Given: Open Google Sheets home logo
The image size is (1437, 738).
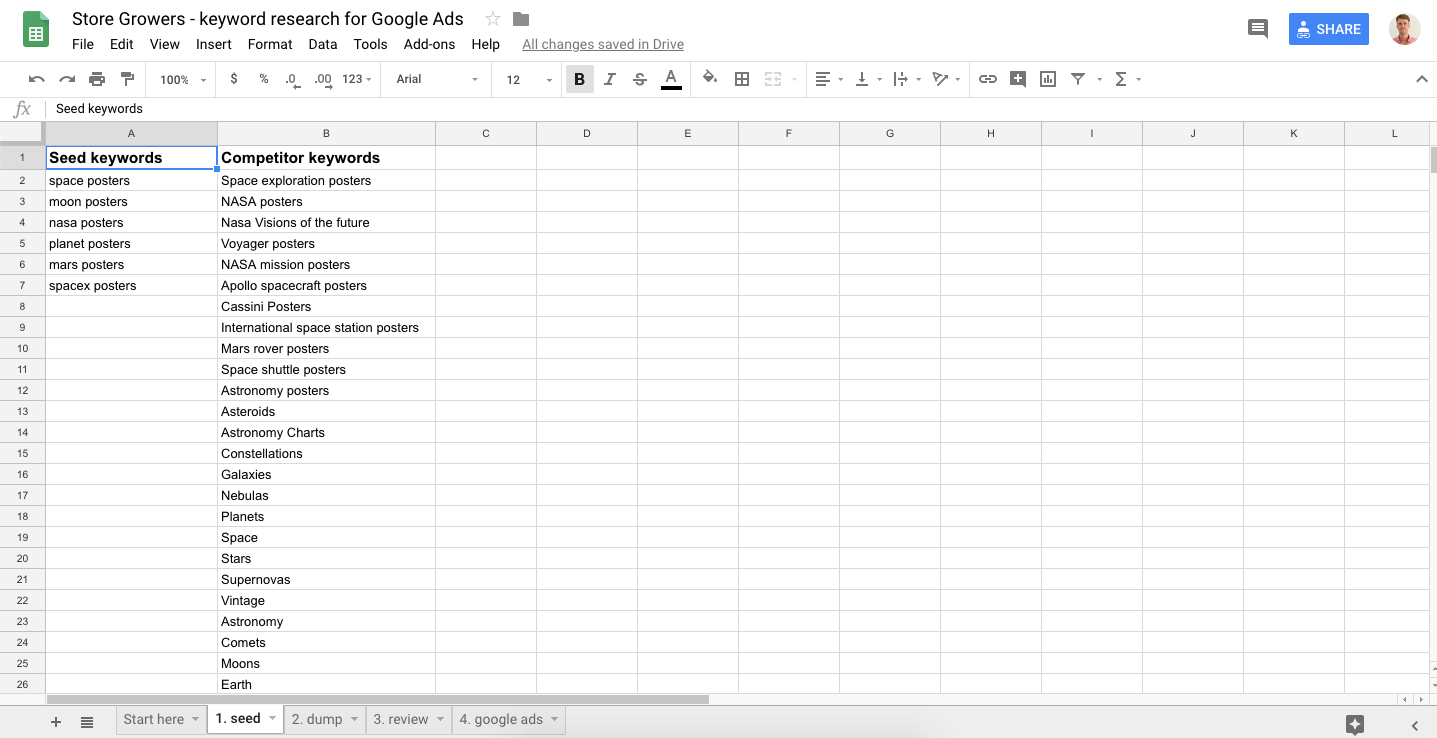Looking at the screenshot, I should point(36,30).
